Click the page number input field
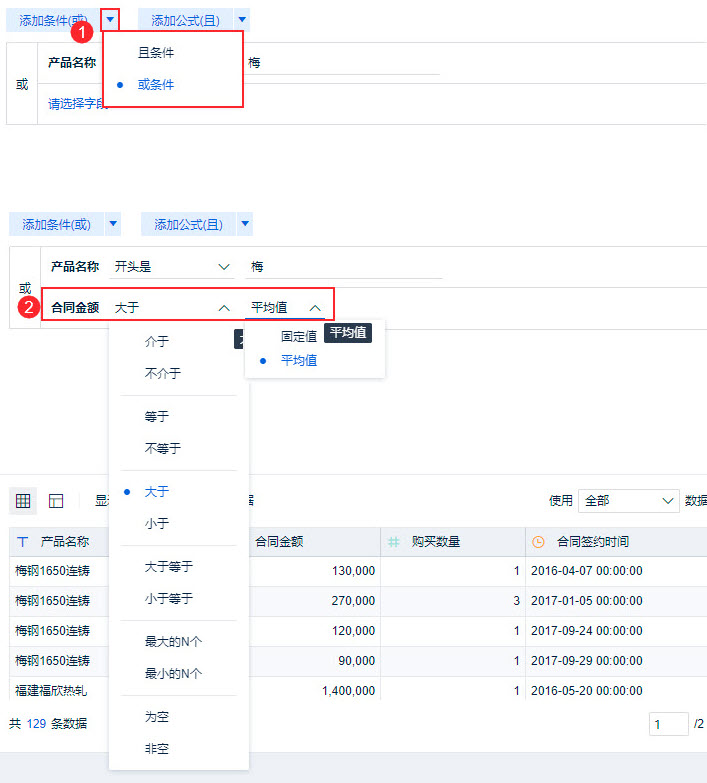707x783 pixels. tap(669, 724)
